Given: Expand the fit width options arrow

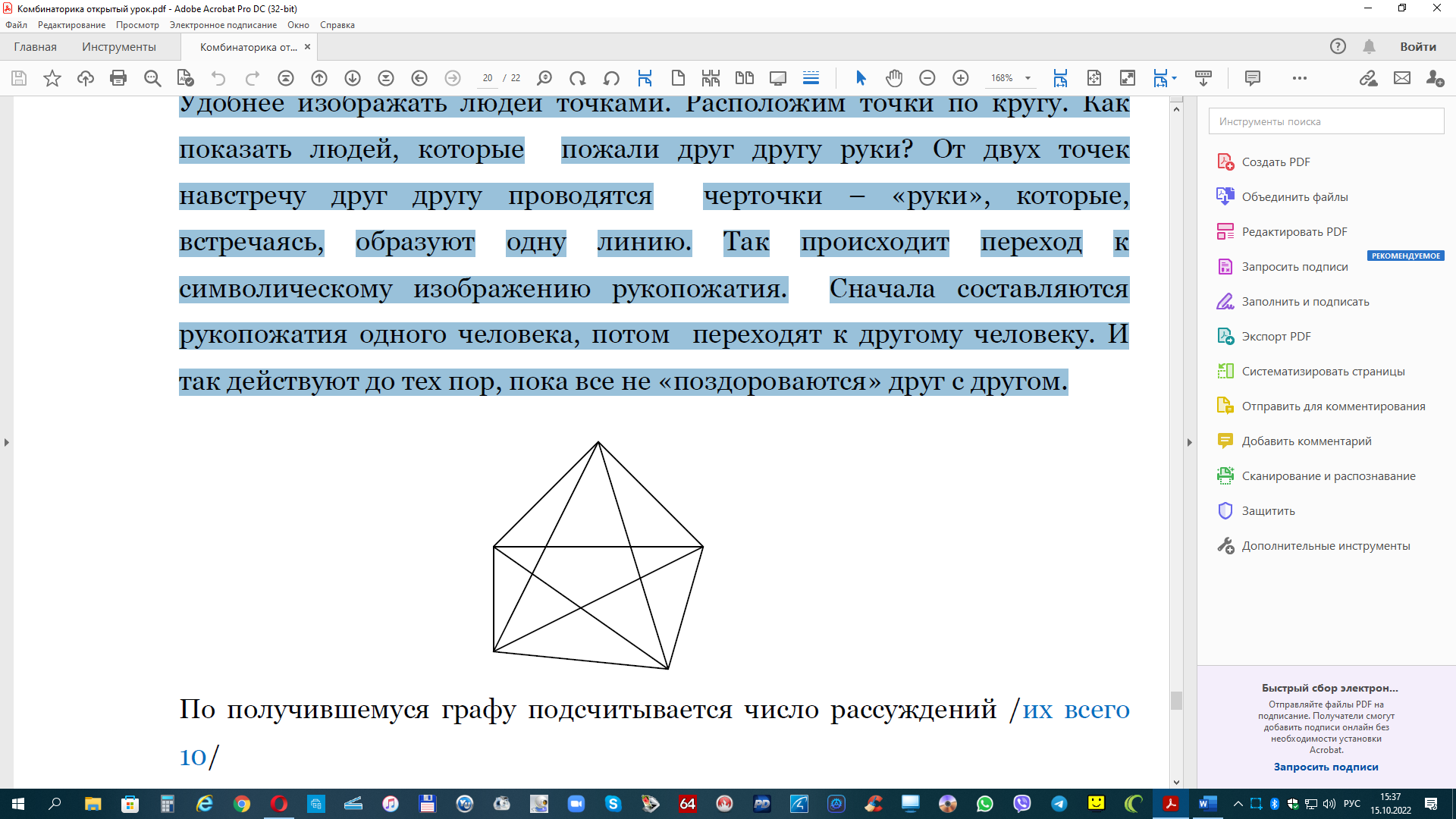Looking at the screenshot, I should tap(1174, 78).
